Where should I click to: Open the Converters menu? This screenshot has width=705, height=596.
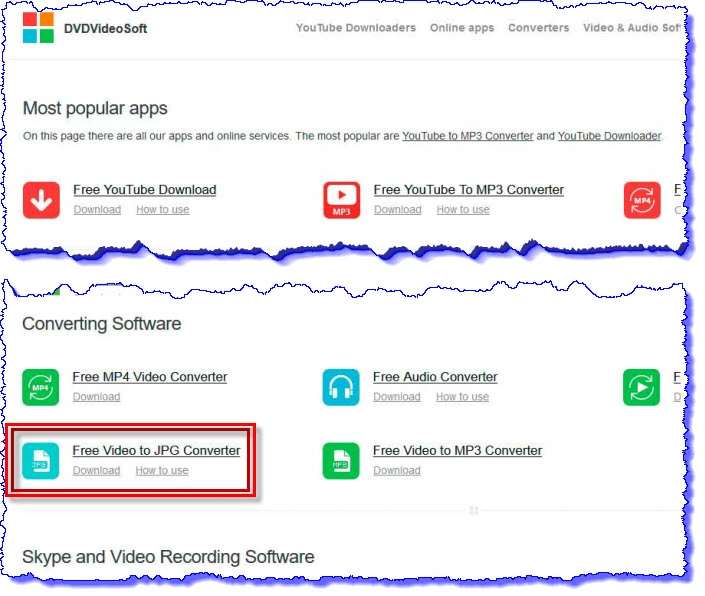tap(539, 28)
